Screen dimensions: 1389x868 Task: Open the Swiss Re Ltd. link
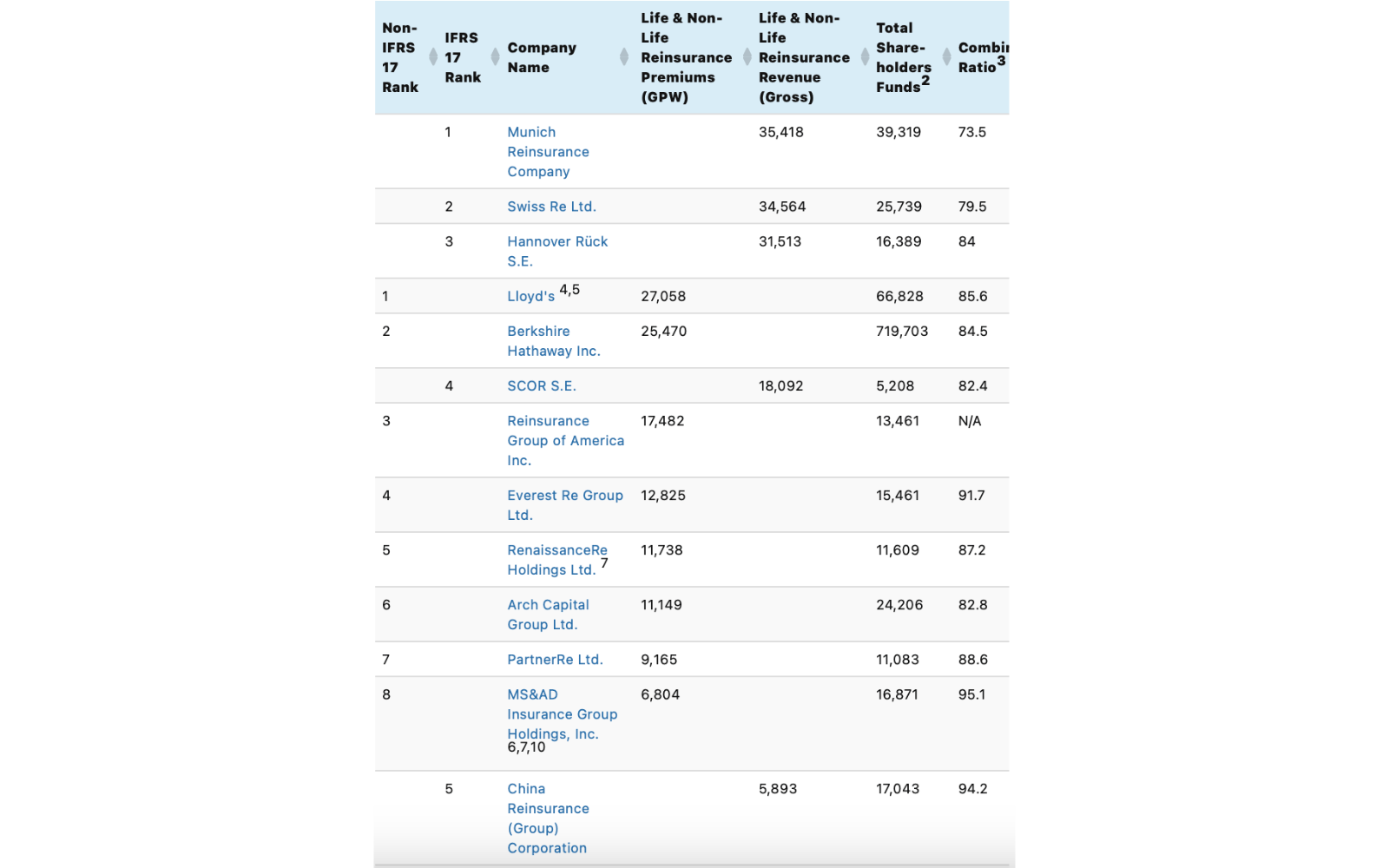coord(551,207)
